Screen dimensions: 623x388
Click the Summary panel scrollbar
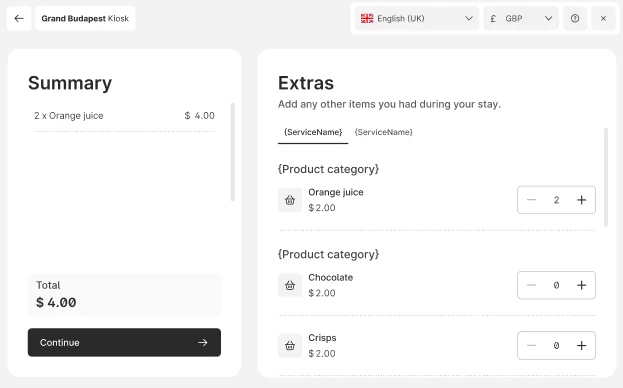point(233,152)
